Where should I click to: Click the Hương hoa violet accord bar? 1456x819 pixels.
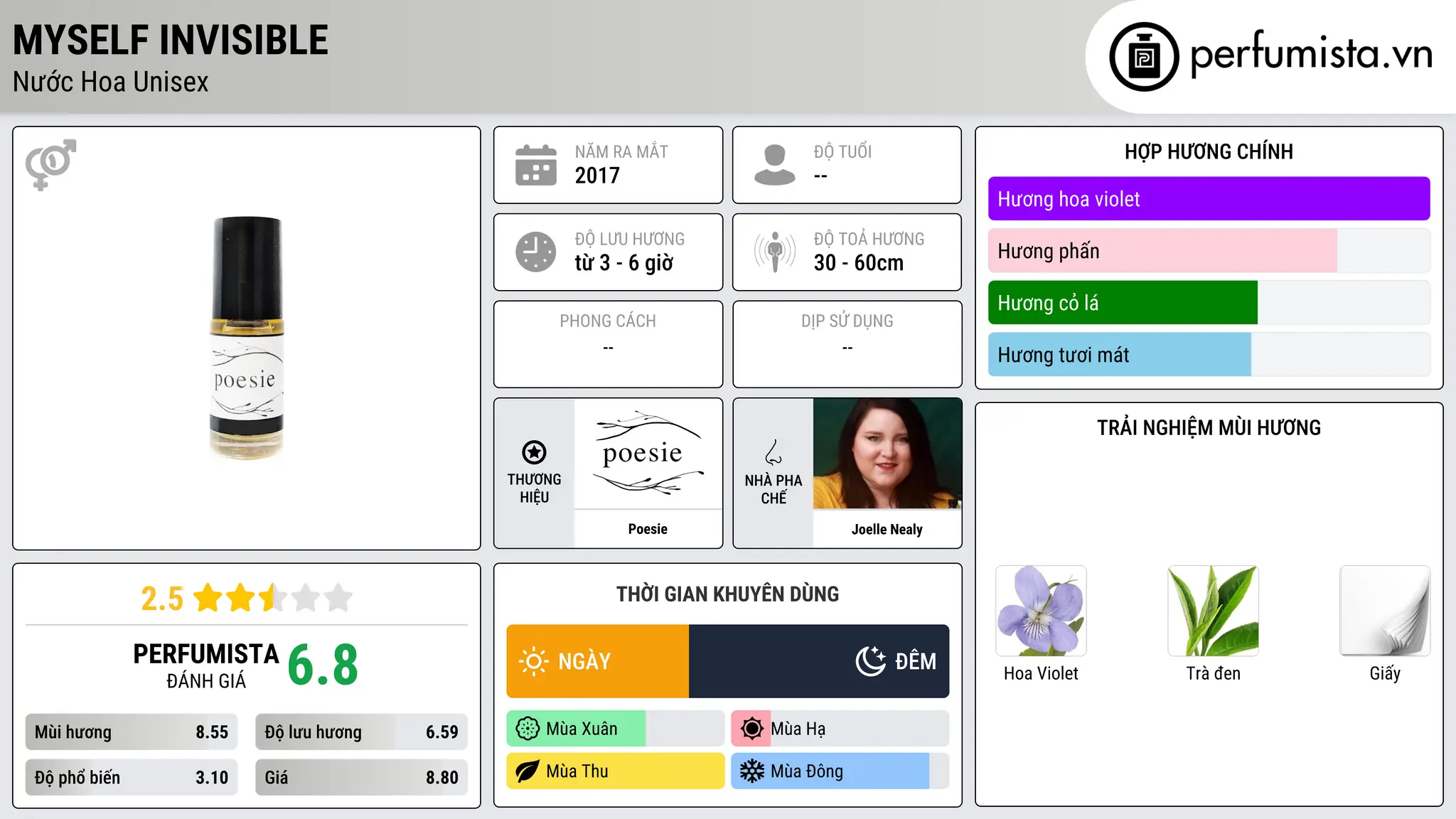[1209, 199]
